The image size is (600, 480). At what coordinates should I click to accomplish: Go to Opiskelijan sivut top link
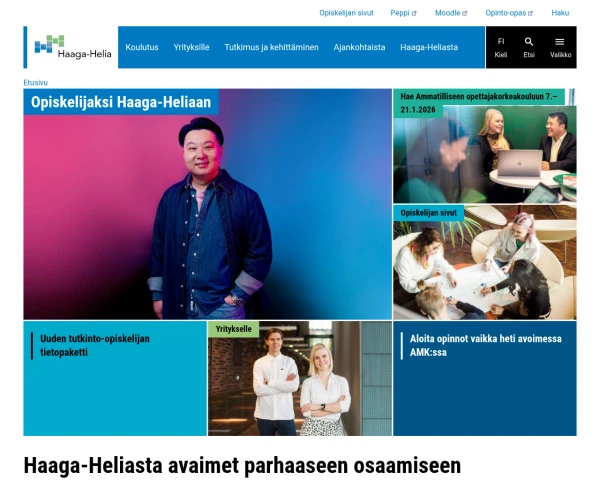point(346,13)
